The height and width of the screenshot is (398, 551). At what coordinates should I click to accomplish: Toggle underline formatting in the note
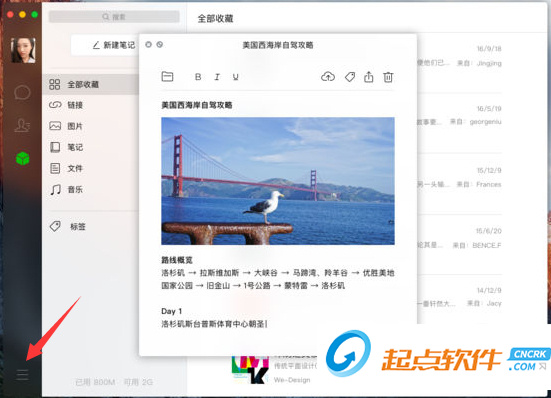(236, 77)
